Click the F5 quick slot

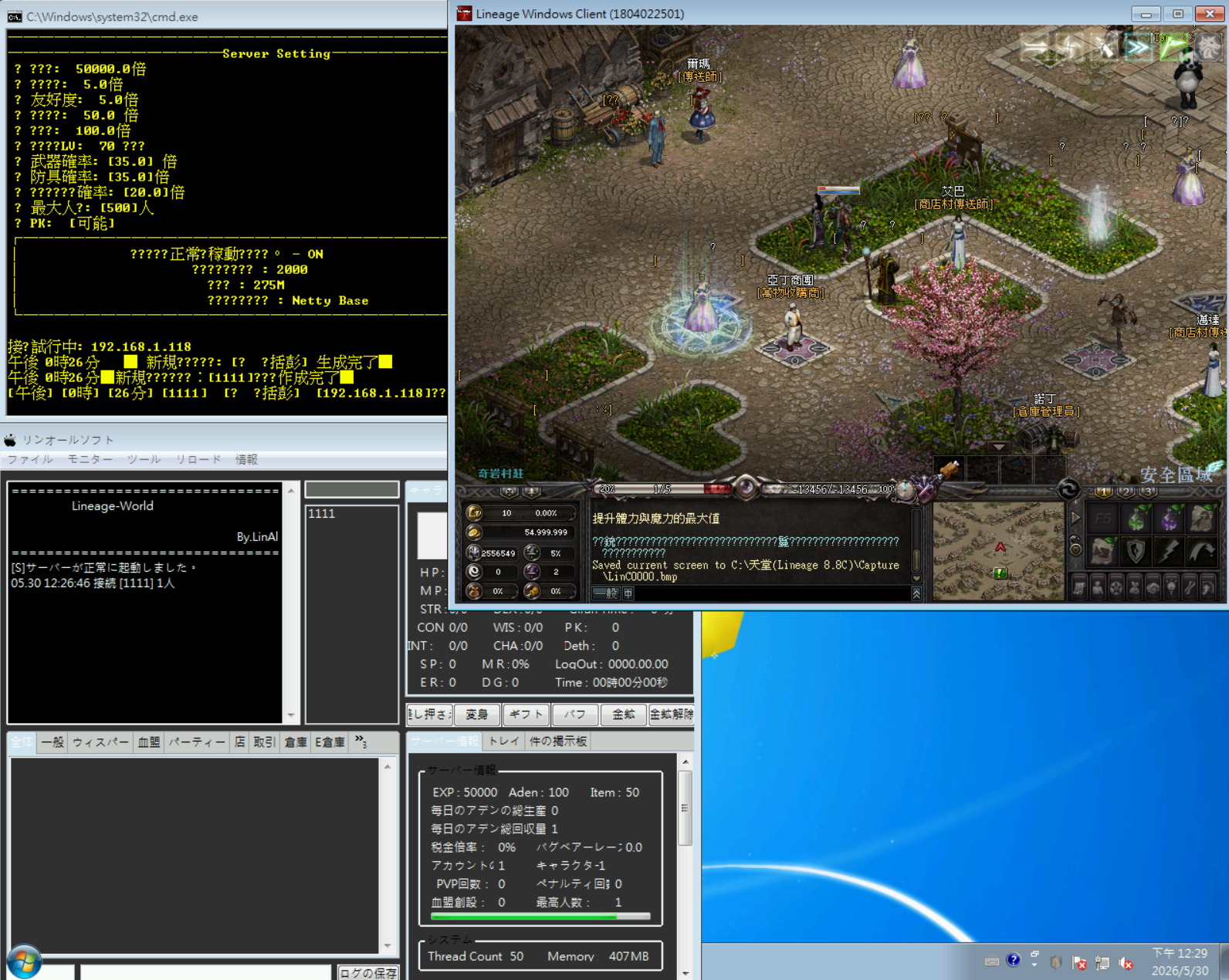tap(1104, 518)
